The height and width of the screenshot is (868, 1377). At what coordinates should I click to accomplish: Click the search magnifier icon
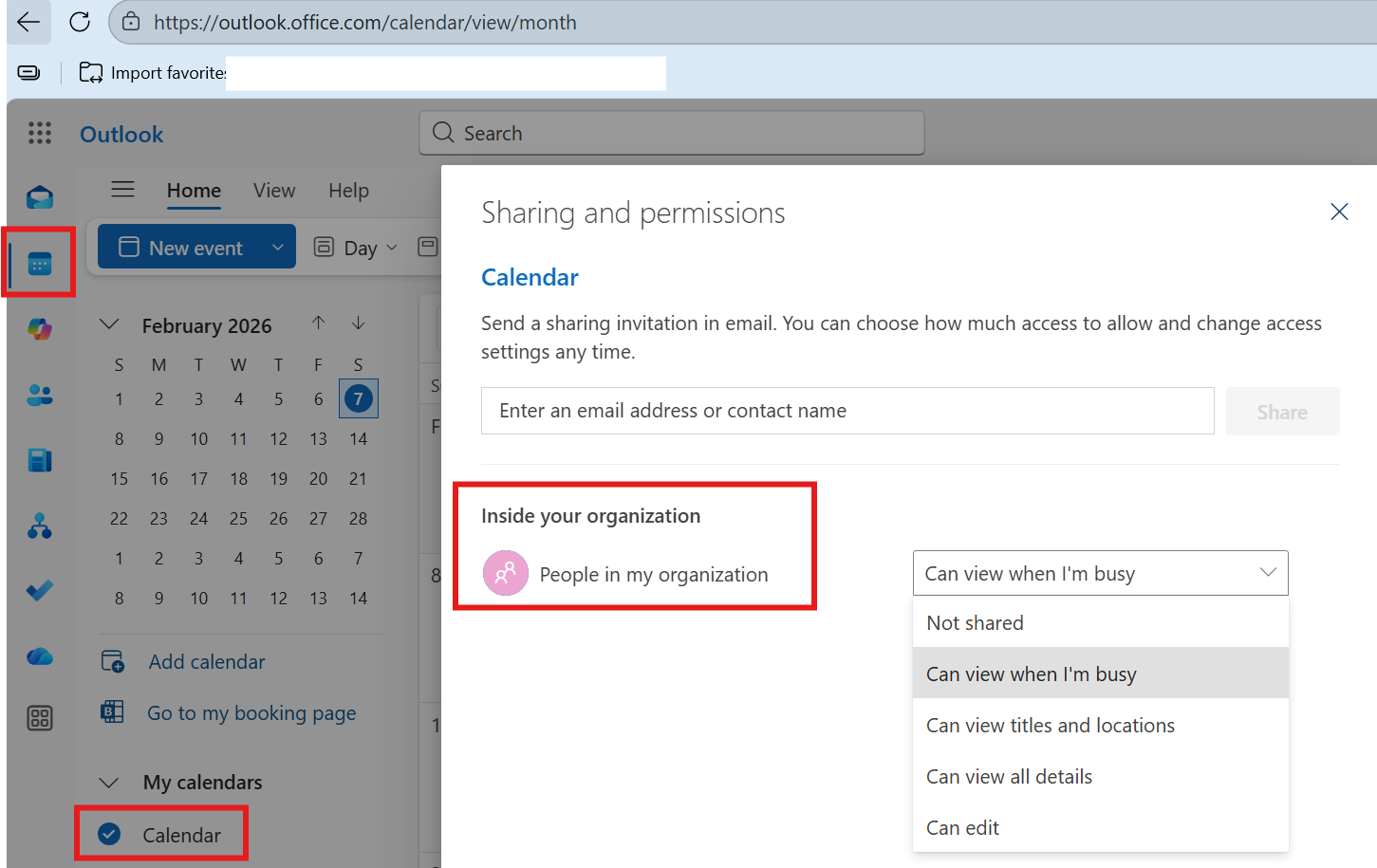coord(443,132)
